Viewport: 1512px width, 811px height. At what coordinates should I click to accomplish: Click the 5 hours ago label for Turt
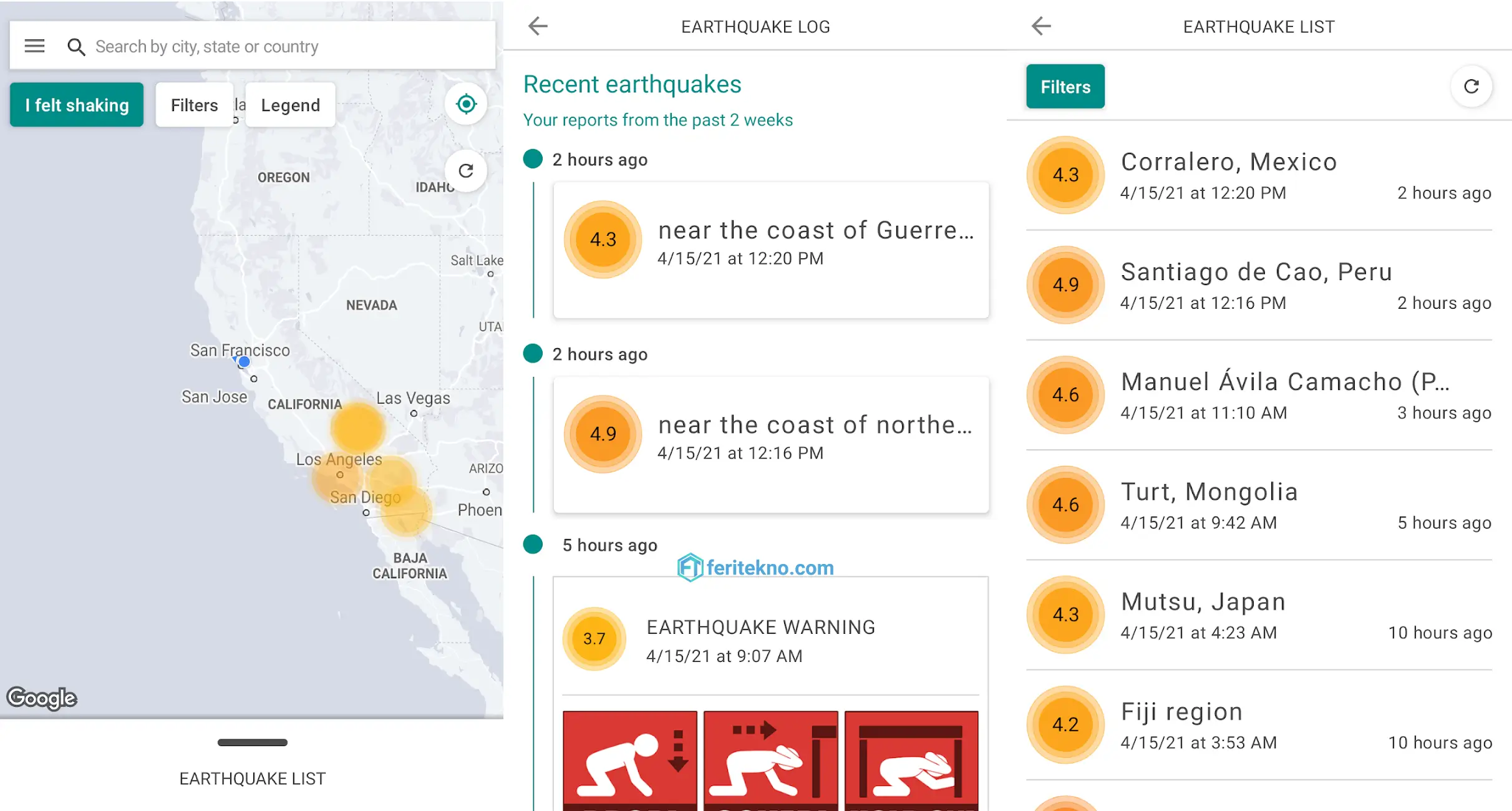1444,523
